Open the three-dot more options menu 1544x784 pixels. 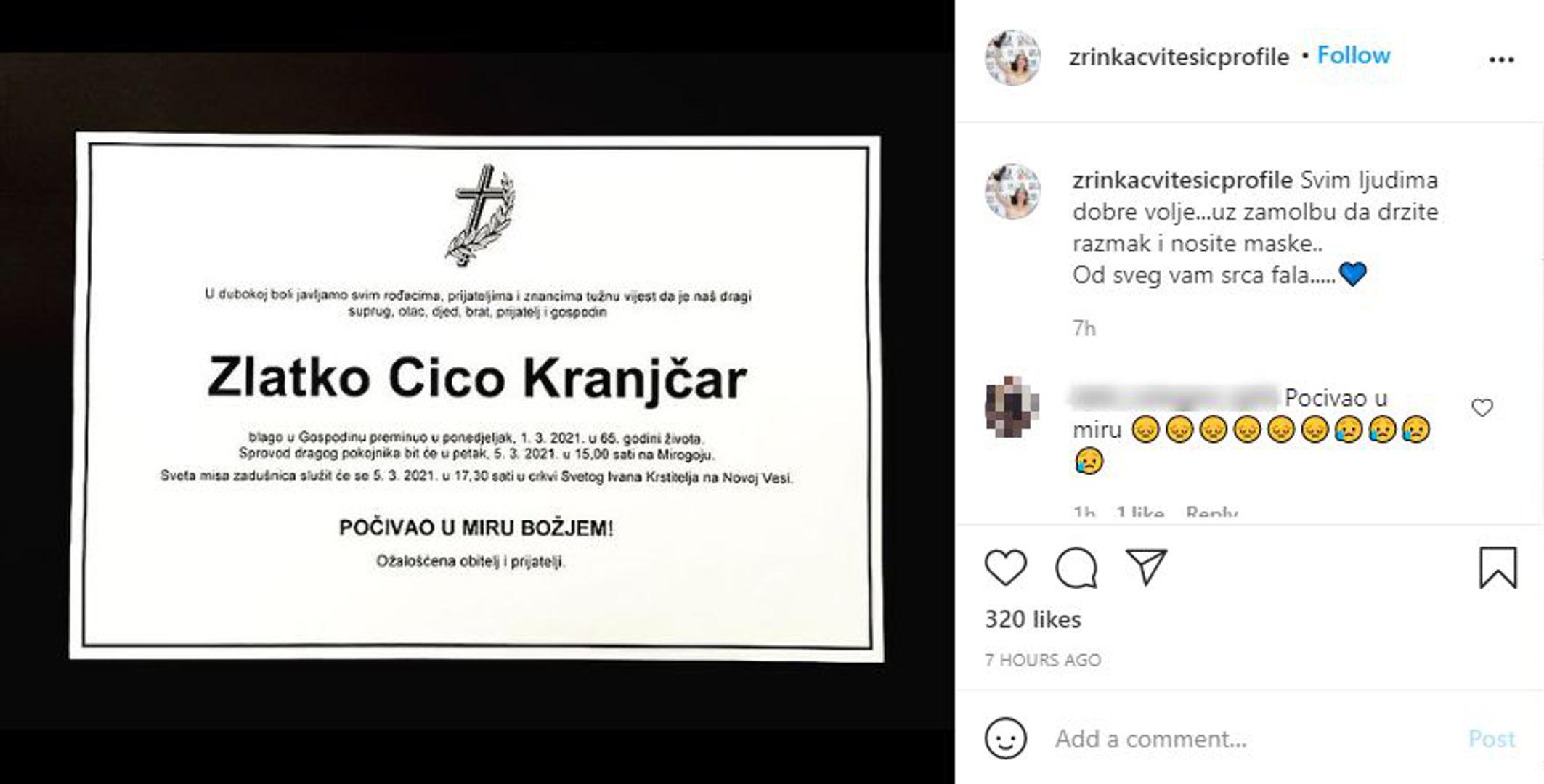(x=1501, y=60)
